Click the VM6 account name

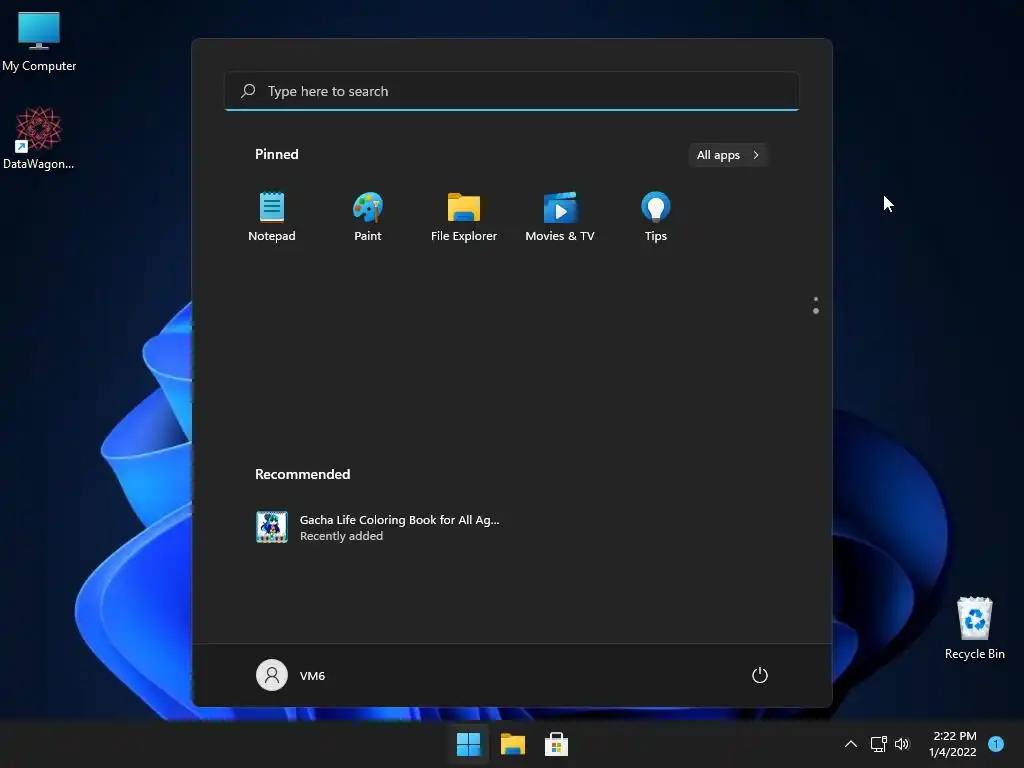312,676
